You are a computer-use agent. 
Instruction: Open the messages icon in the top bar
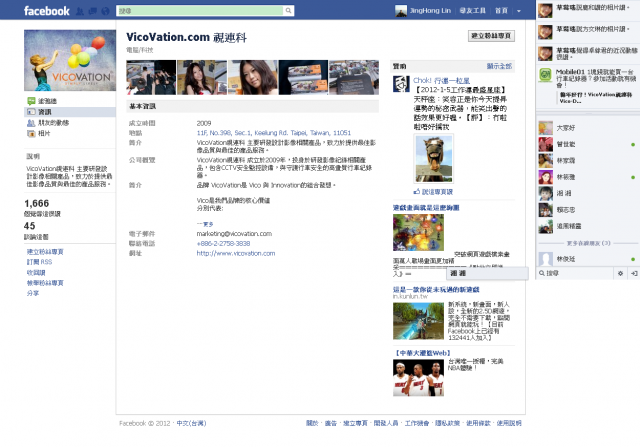coord(93,11)
